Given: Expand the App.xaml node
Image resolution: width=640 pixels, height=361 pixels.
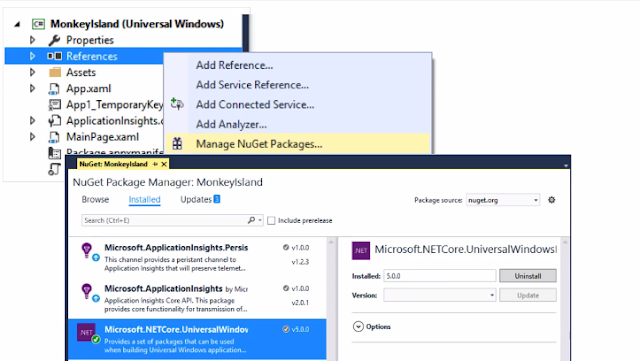Looking at the screenshot, I should click(32, 88).
